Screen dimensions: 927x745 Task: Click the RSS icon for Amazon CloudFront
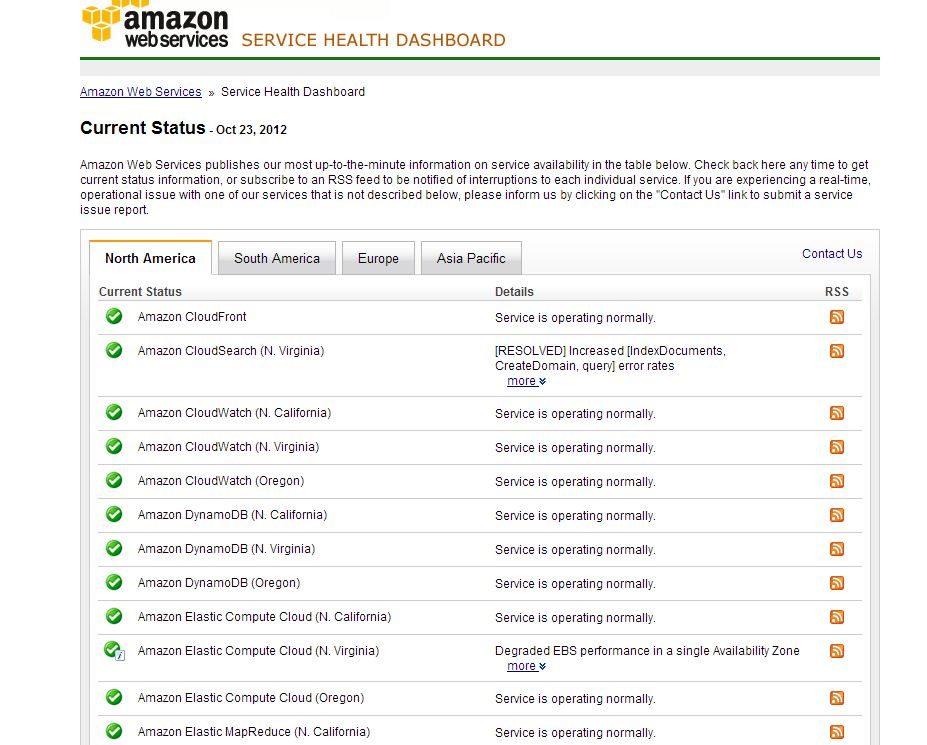(x=837, y=317)
